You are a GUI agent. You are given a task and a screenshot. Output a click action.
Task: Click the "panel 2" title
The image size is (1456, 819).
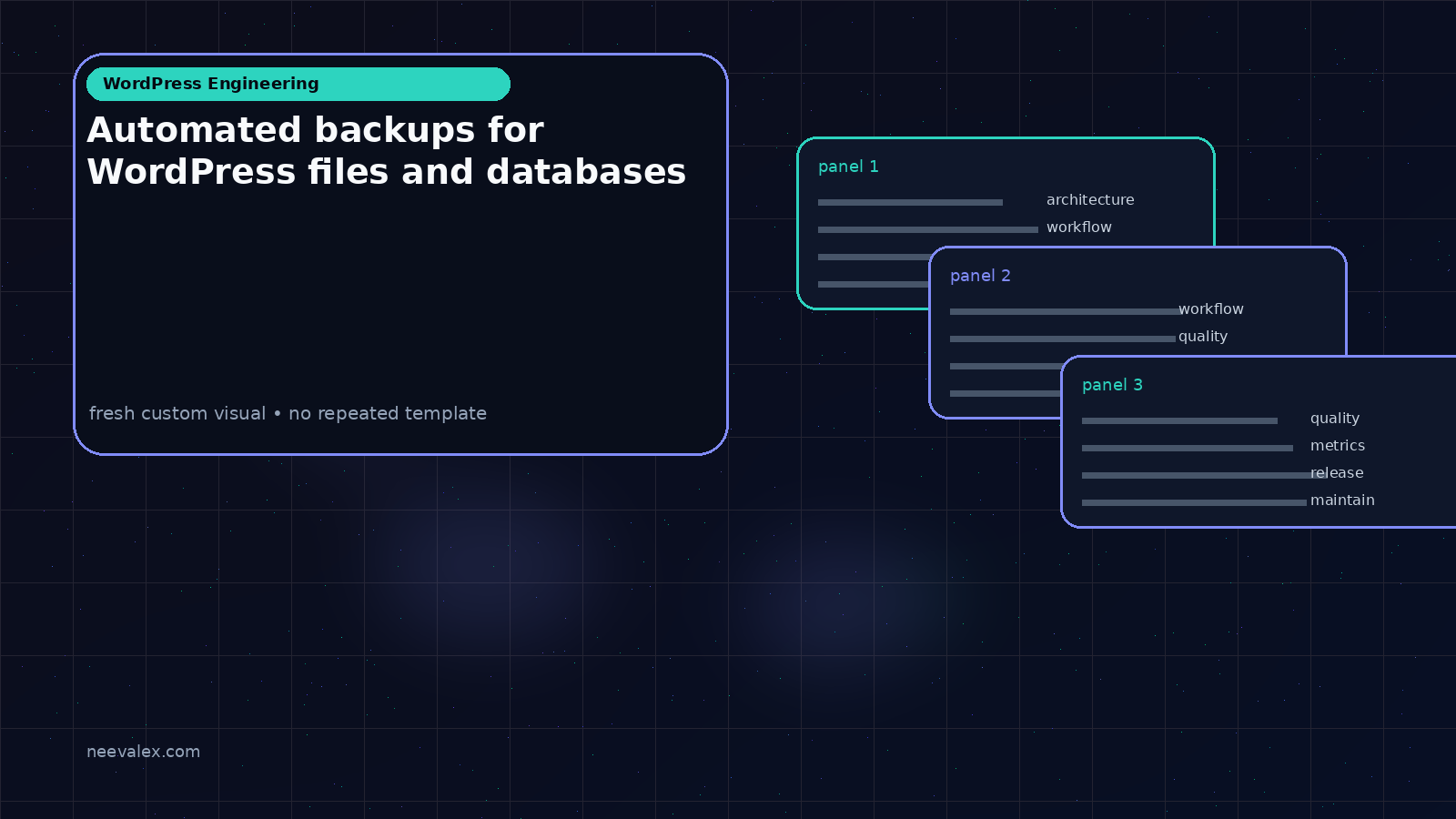point(980,276)
